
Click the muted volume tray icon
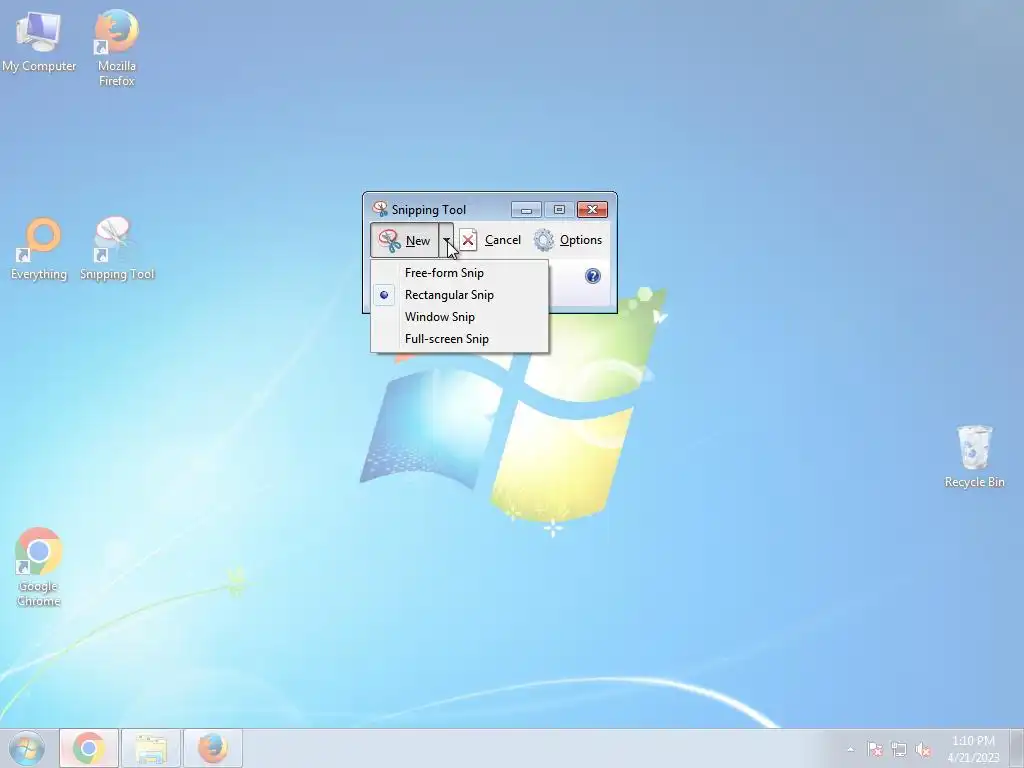pos(923,749)
